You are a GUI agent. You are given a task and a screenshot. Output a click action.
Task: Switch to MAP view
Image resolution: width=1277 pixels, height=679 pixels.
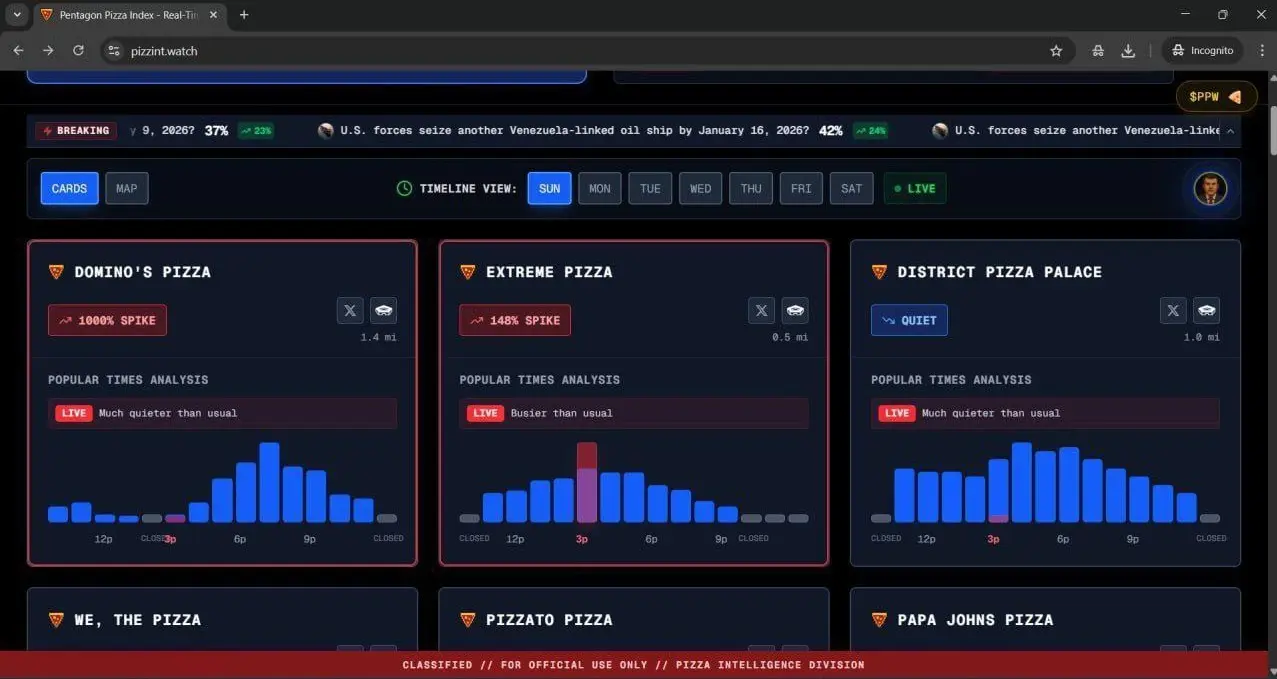[x=127, y=188]
